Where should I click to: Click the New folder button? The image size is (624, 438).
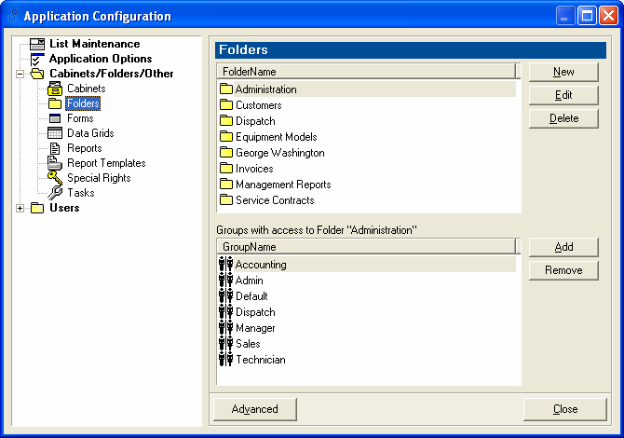564,72
